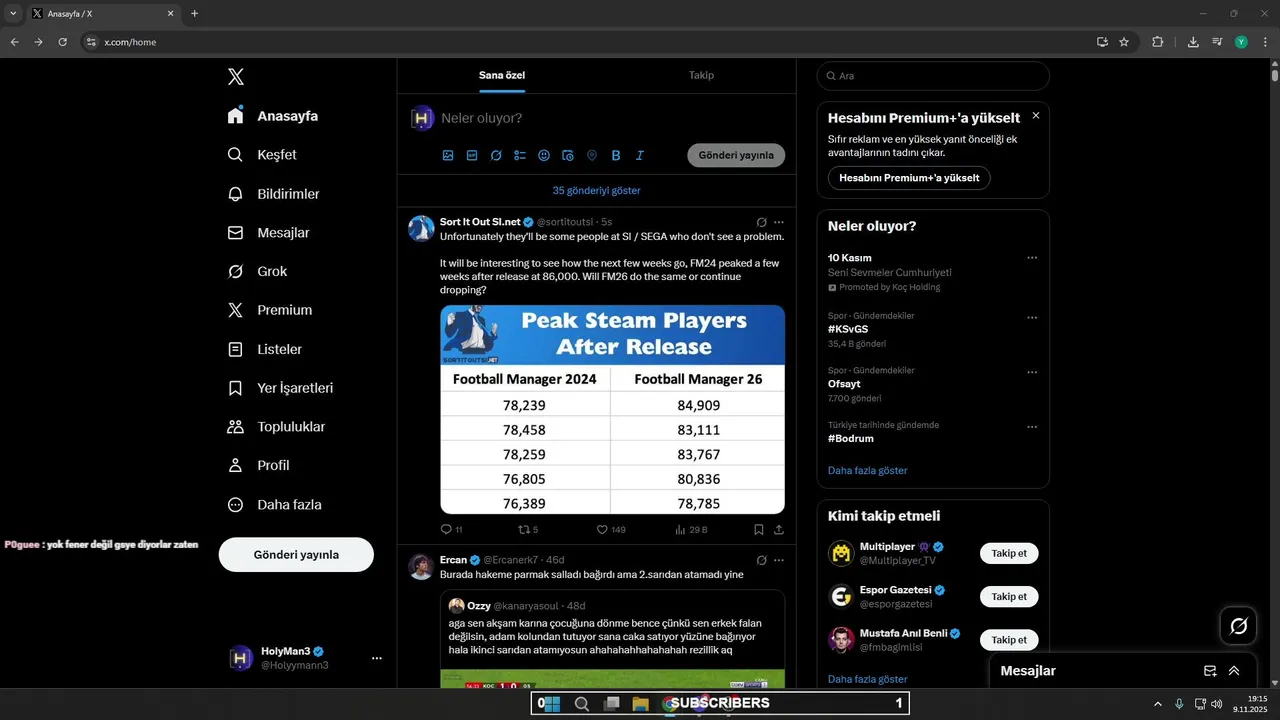Open options for 10 Kasım trend
This screenshot has height=720, width=1280.
tap(1032, 258)
